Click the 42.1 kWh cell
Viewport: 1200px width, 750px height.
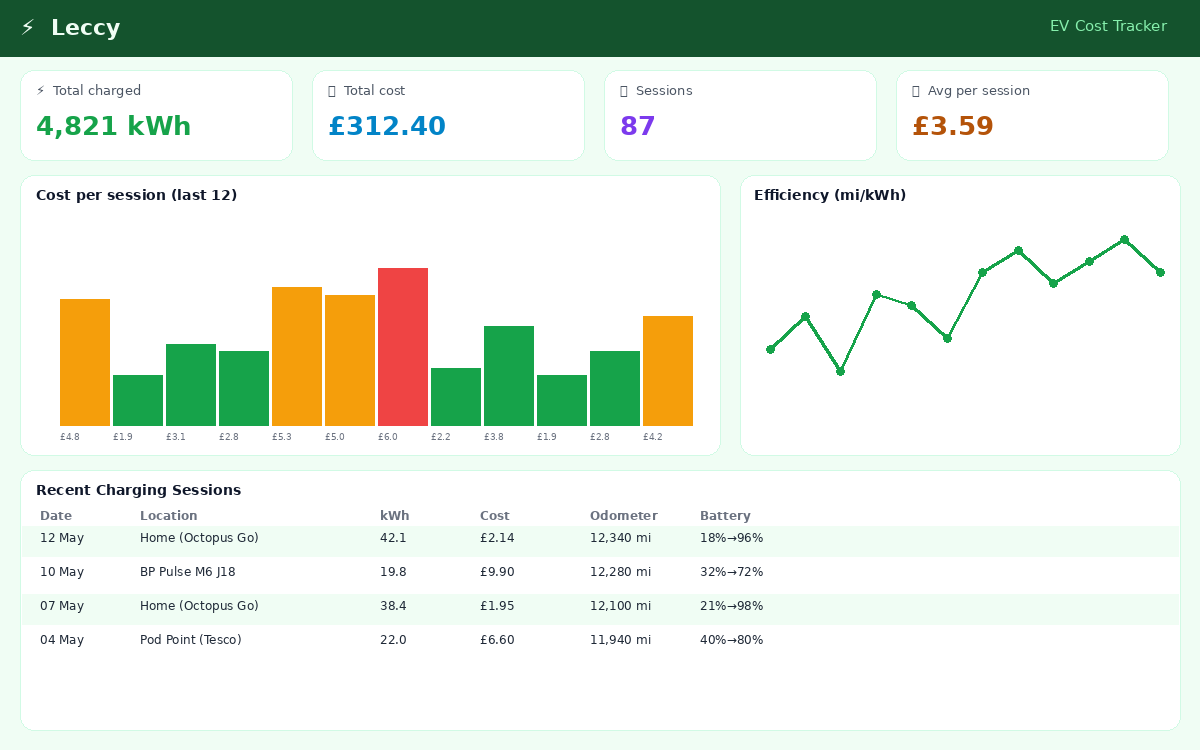(393, 538)
